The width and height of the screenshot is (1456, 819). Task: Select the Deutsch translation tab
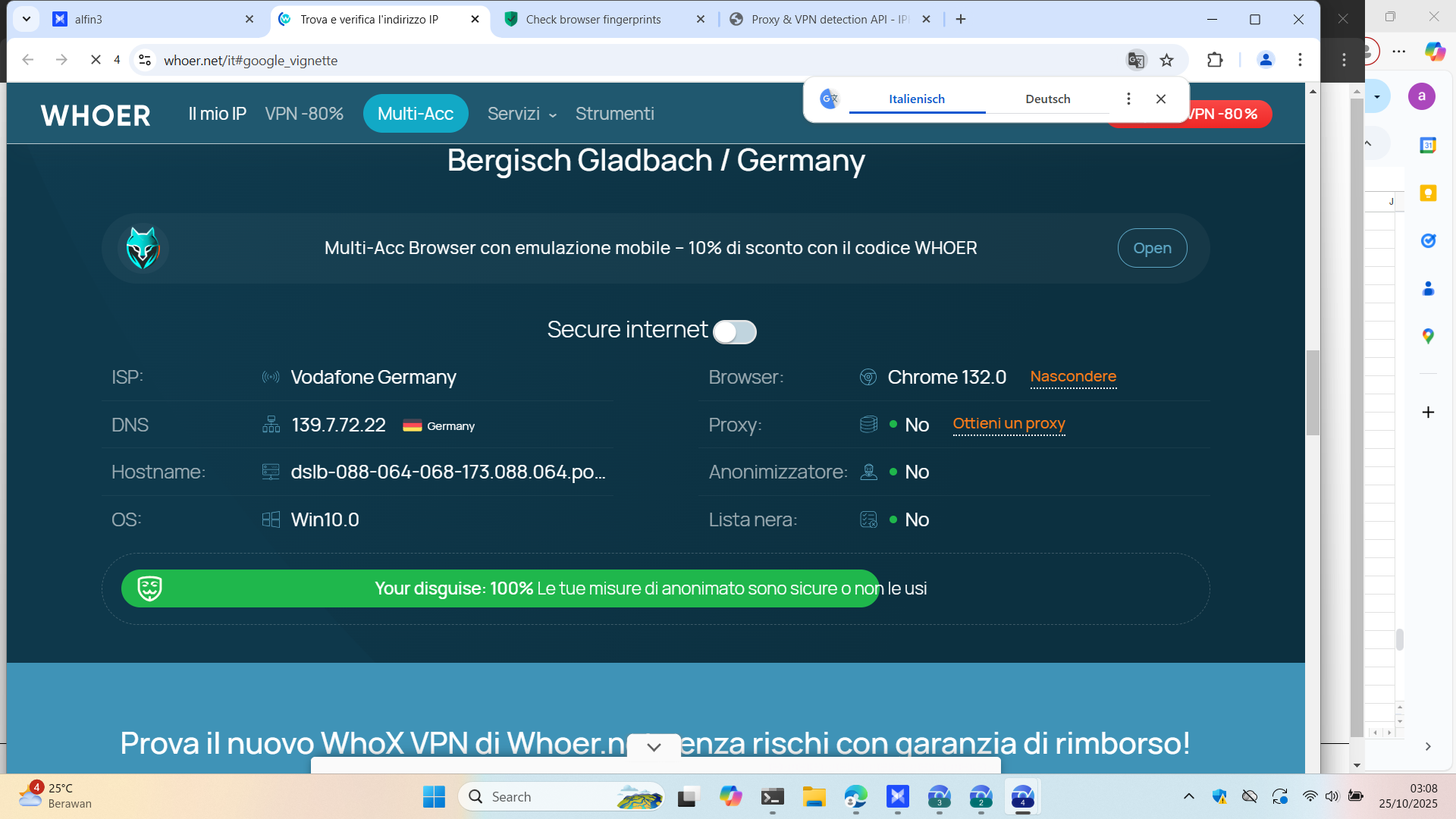coord(1047,99)
